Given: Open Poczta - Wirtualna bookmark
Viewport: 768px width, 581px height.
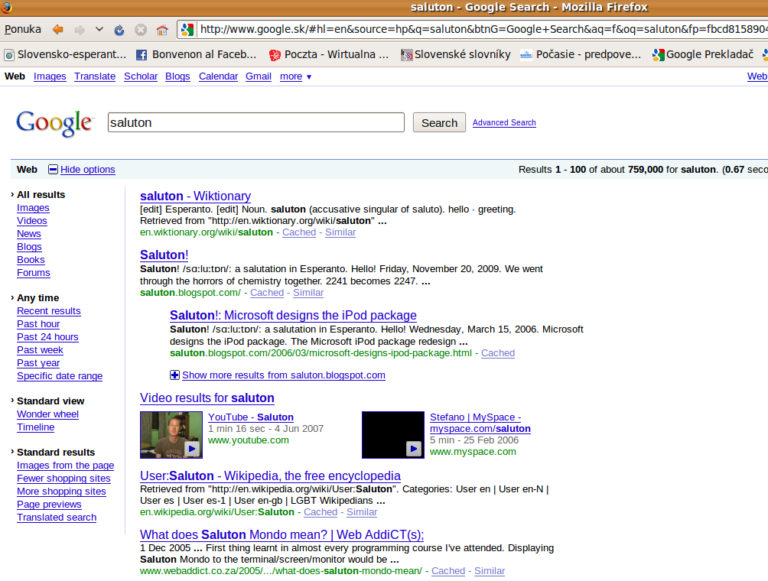Looking at the screenshot, I should [329, 54].
